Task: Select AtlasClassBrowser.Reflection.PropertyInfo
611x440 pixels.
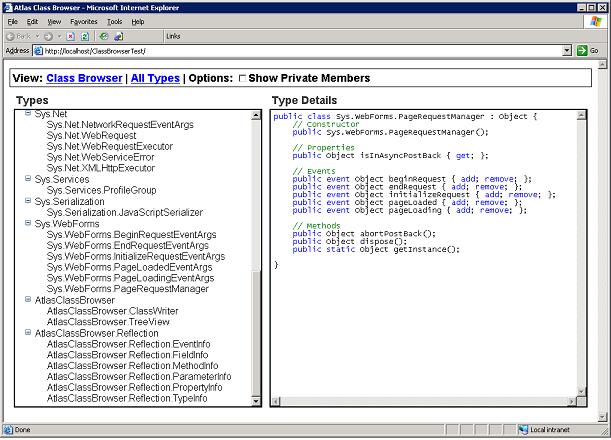Action: (134, 387)
